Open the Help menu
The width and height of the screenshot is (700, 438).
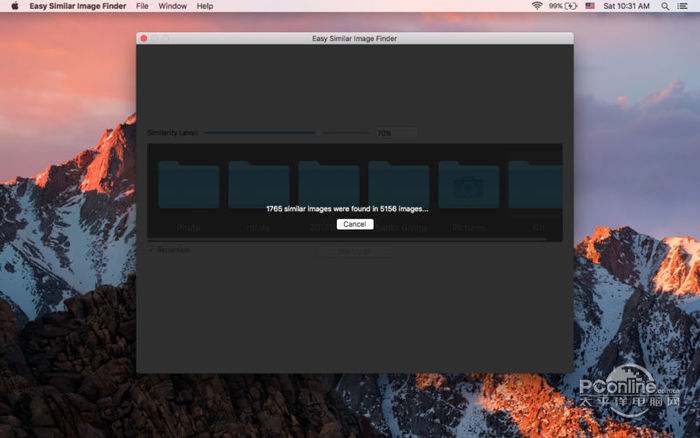coord(205,6)
